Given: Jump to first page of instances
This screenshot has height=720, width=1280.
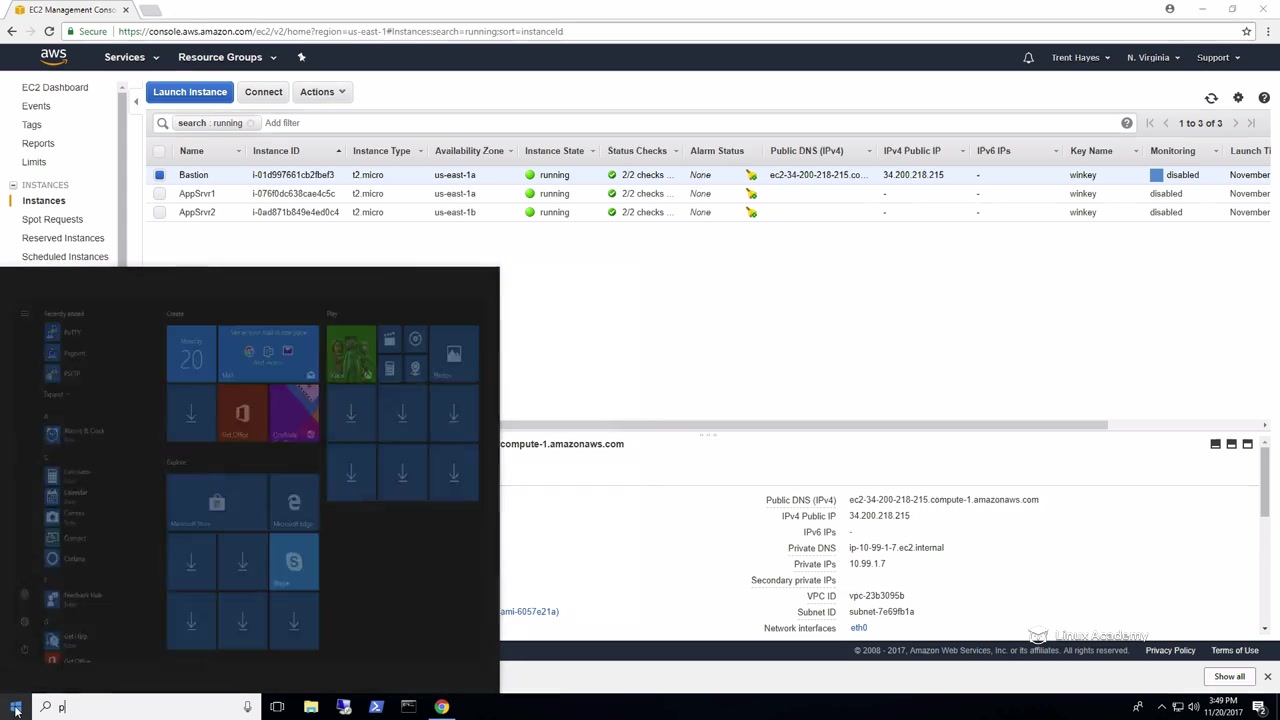Looking at the screenshot, I should (x=1150, y=123).
